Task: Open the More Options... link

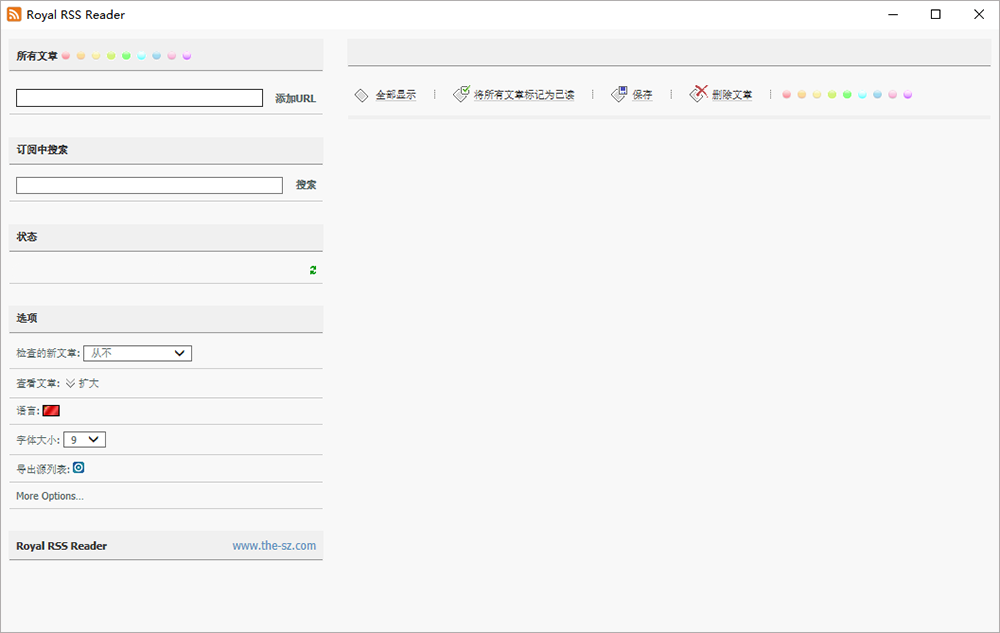Action: pyautogui.click(x=50, y=496)
